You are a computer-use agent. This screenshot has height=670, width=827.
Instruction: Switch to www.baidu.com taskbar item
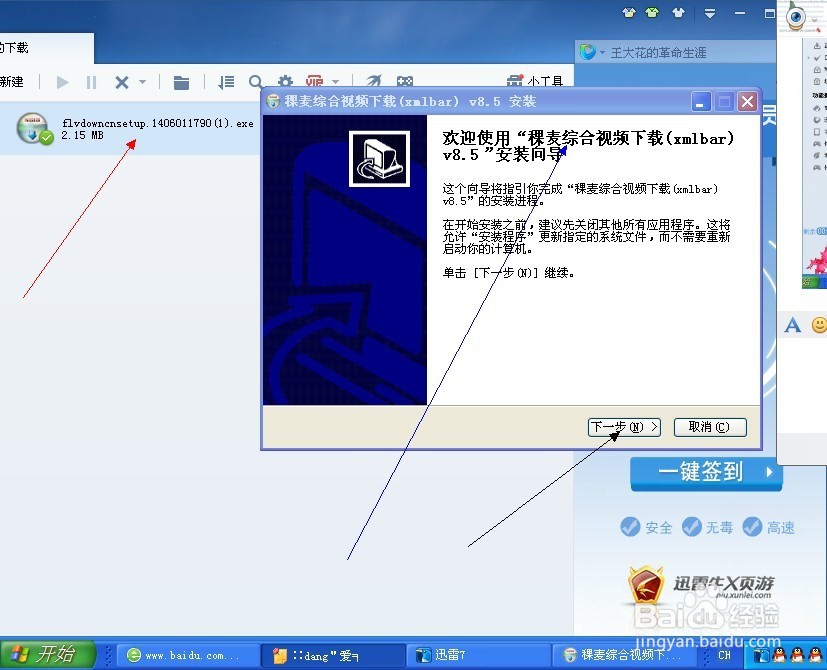point(187,656)
